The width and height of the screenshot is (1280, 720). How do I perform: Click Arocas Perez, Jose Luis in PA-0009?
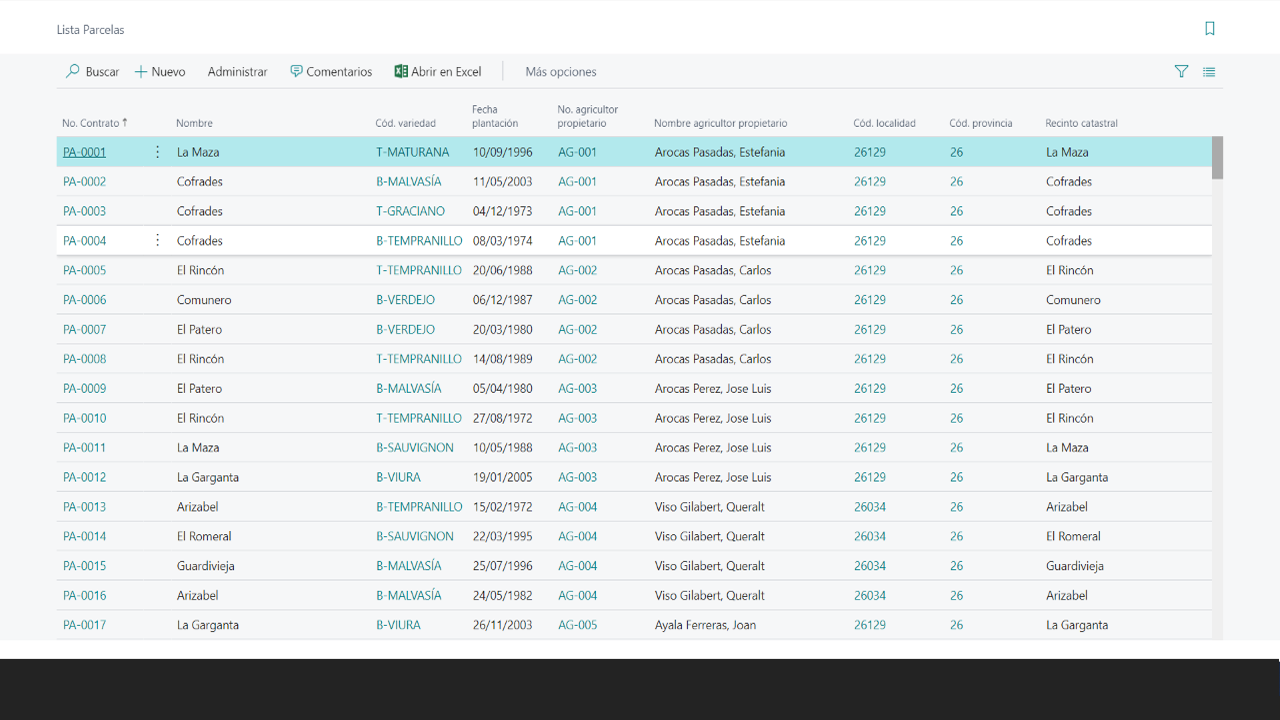pyautogui.click(x=713, y=388)
